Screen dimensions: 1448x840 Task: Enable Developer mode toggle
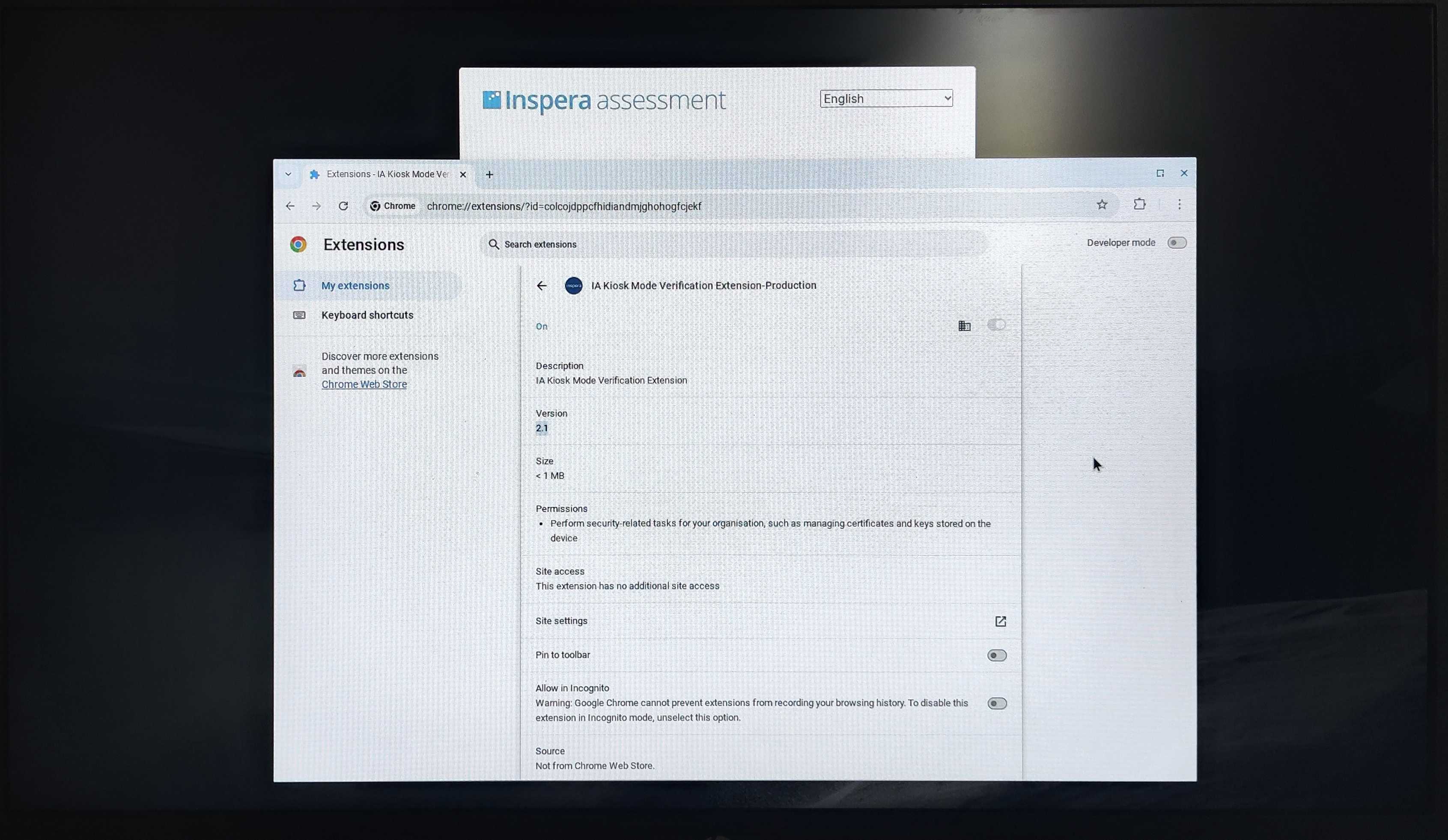1176,242
